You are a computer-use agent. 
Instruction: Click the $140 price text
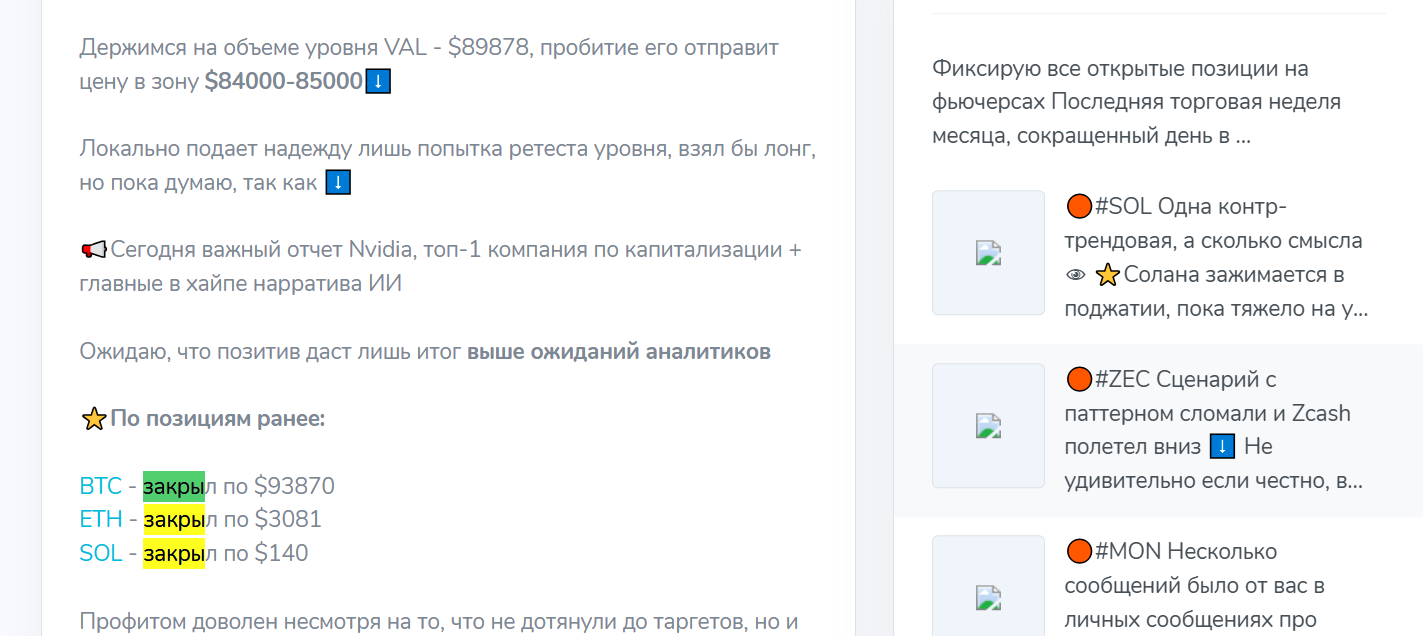tap(281, 553)
